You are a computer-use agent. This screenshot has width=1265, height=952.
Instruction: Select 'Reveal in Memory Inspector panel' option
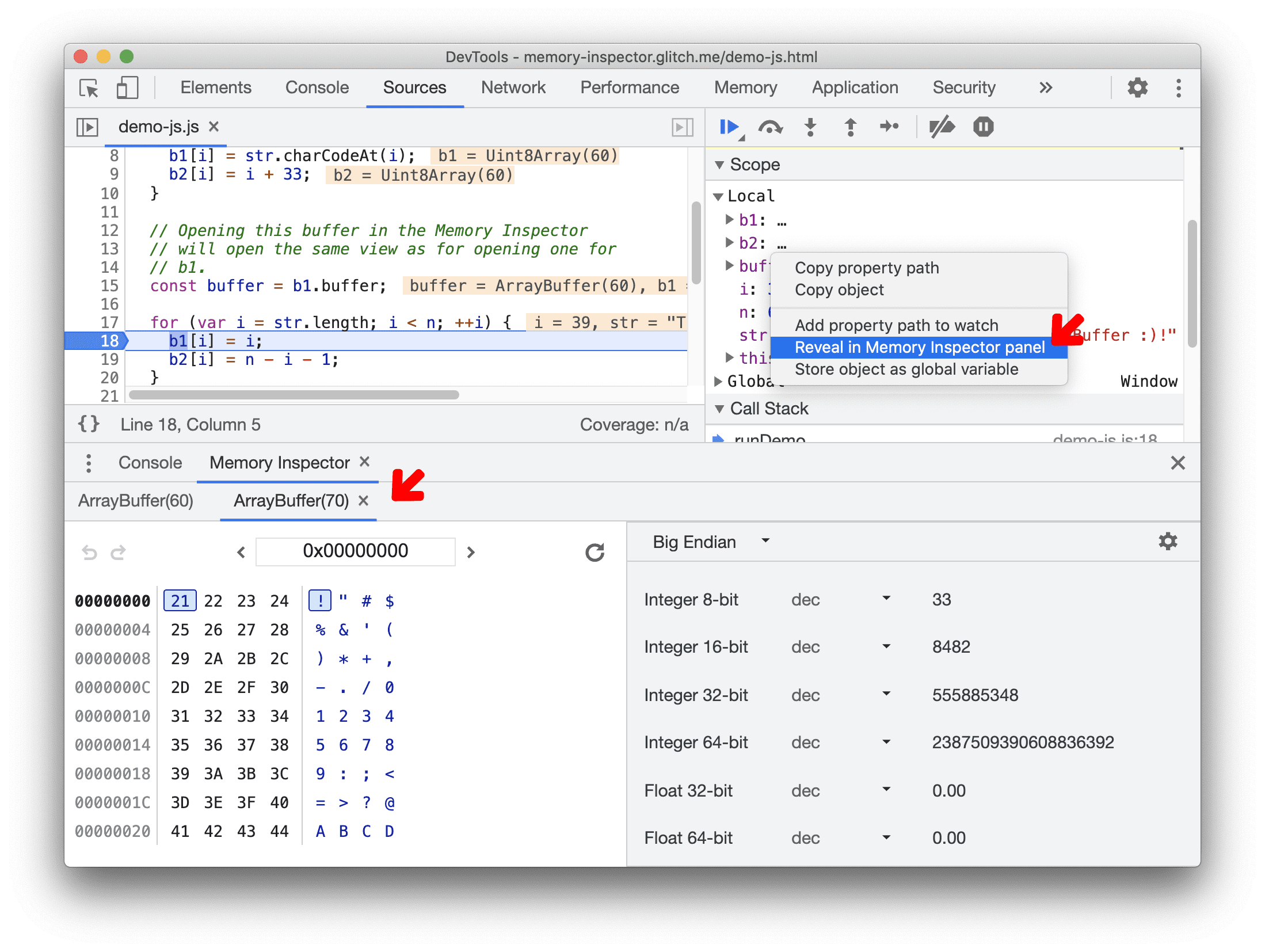point(918,348)
